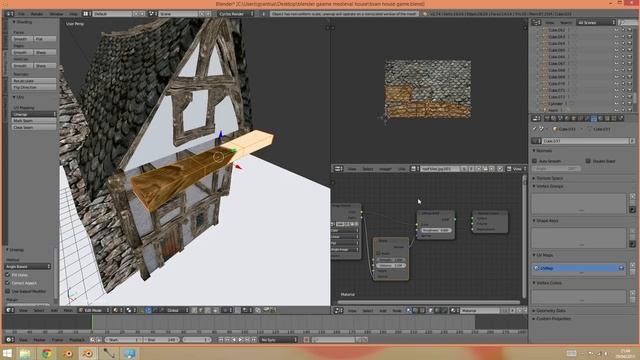Click the Roughness slider in shader node
This screenshot has width=640, height=360.
point(436,230)
